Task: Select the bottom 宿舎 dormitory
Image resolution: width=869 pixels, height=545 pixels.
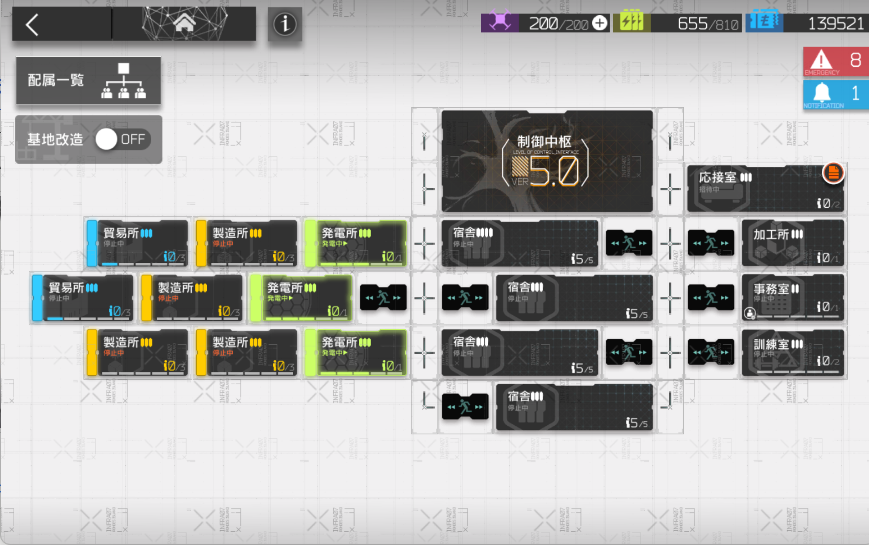Action: coord(574,407)
